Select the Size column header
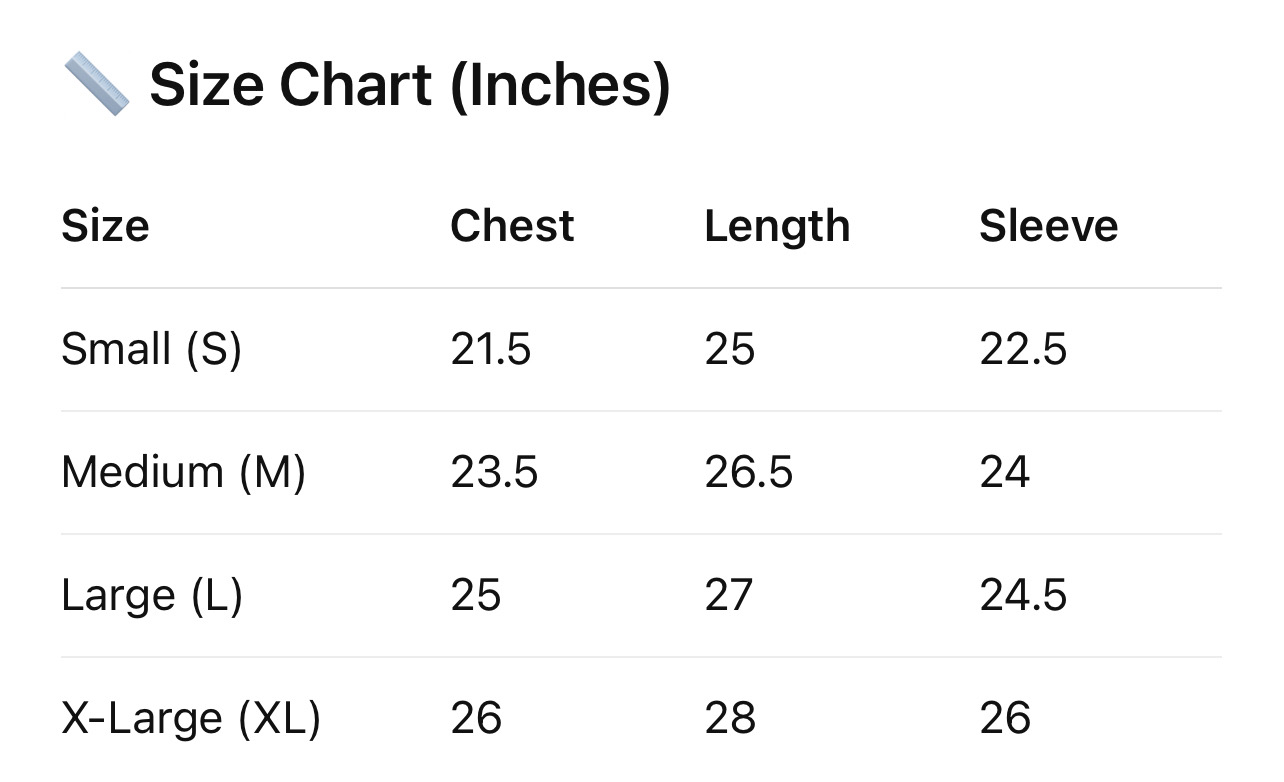The width and height of the screenshot is (1284, 782). coord(105,225)
